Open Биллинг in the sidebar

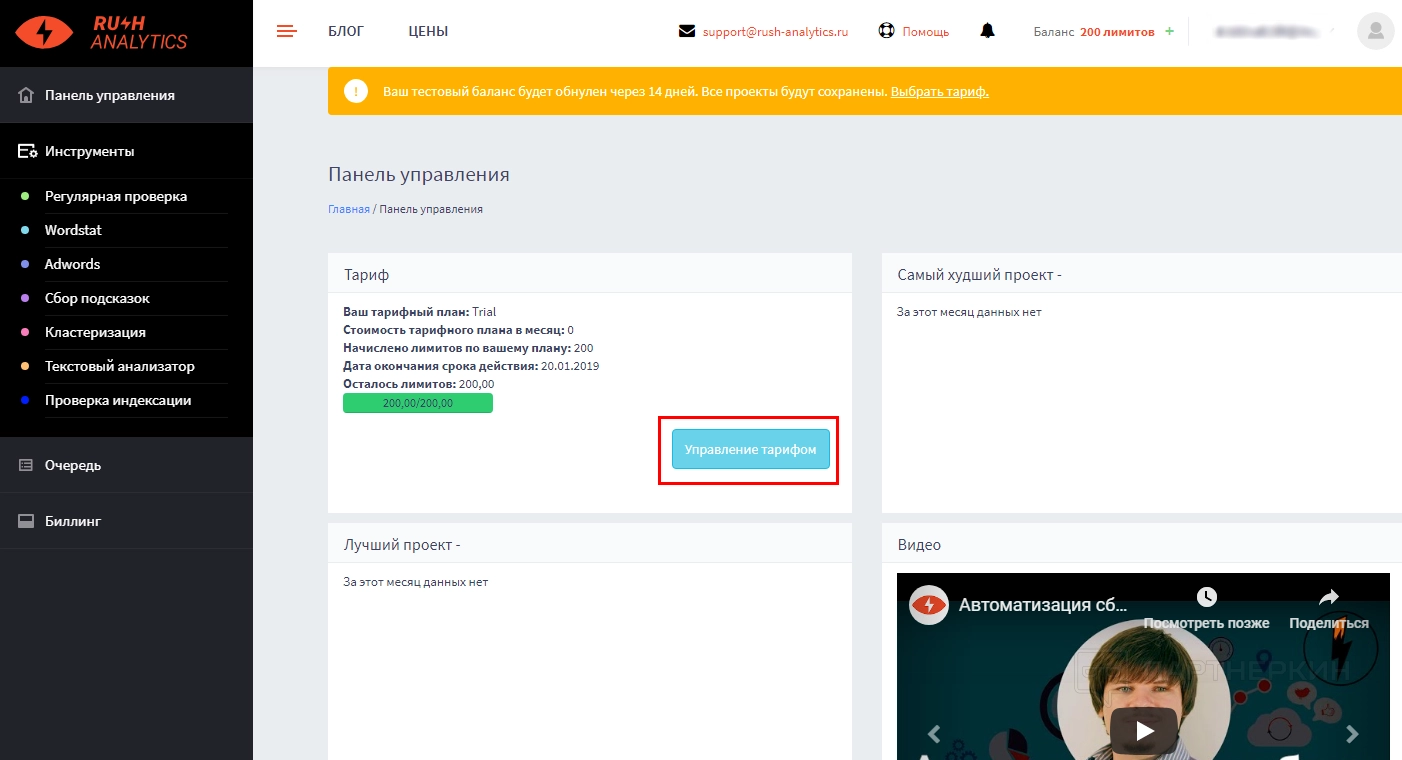pyautogui.click(x=126, y=521)
